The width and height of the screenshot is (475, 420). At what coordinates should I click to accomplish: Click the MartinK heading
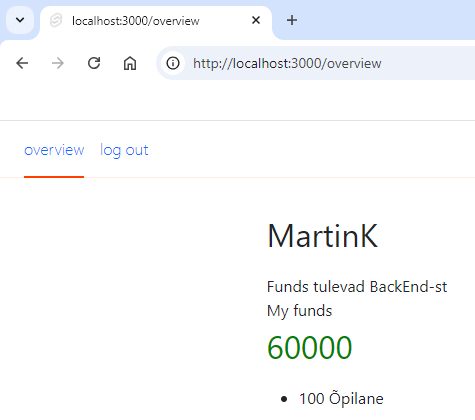[x=322, y=236]
